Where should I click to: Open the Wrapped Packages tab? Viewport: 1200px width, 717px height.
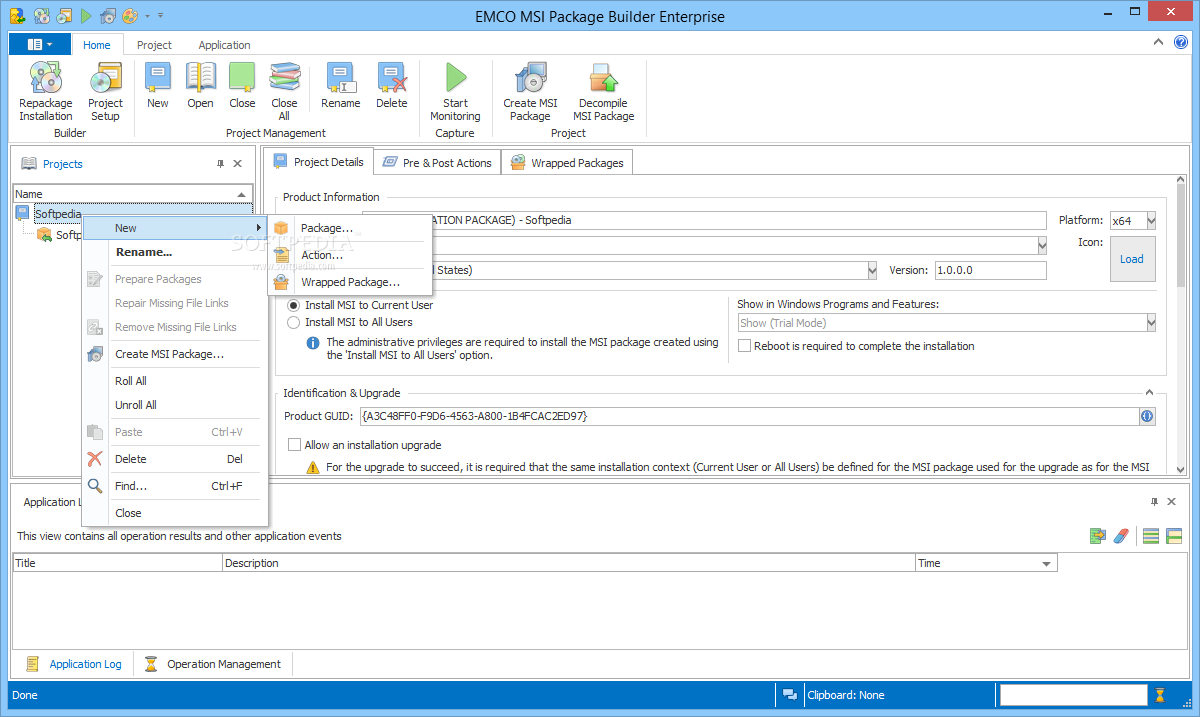(567, 162)
